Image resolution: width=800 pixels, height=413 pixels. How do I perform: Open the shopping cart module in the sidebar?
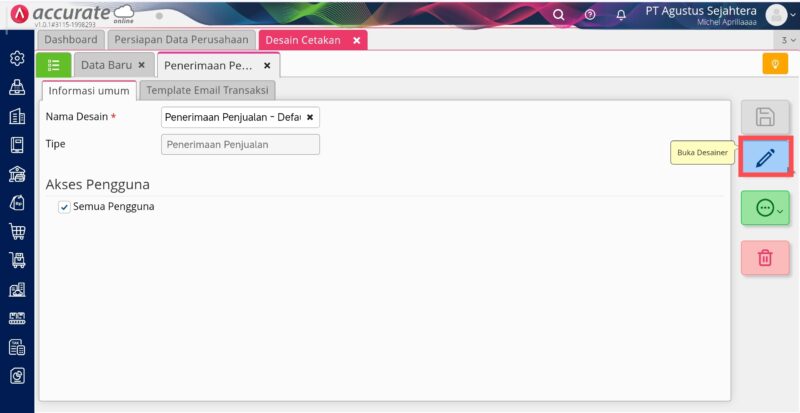[17, 231]
